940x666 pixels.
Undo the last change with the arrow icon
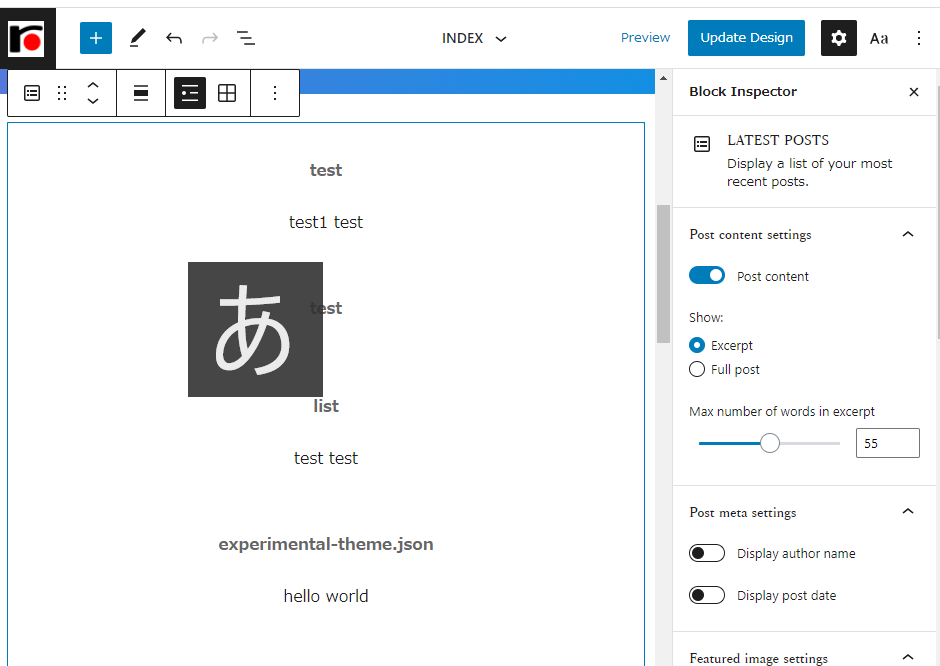[x=174, y=38]
